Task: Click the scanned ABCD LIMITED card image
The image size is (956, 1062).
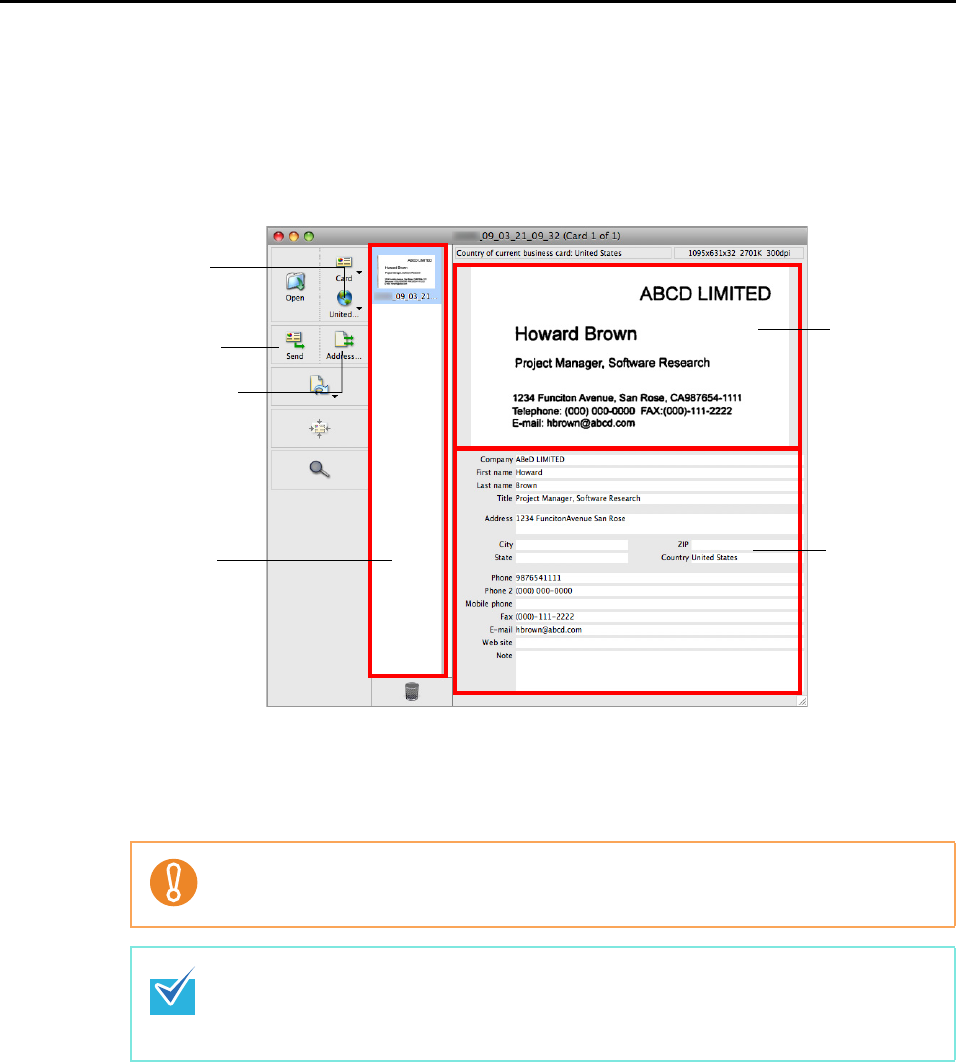Action: point(630,357)
